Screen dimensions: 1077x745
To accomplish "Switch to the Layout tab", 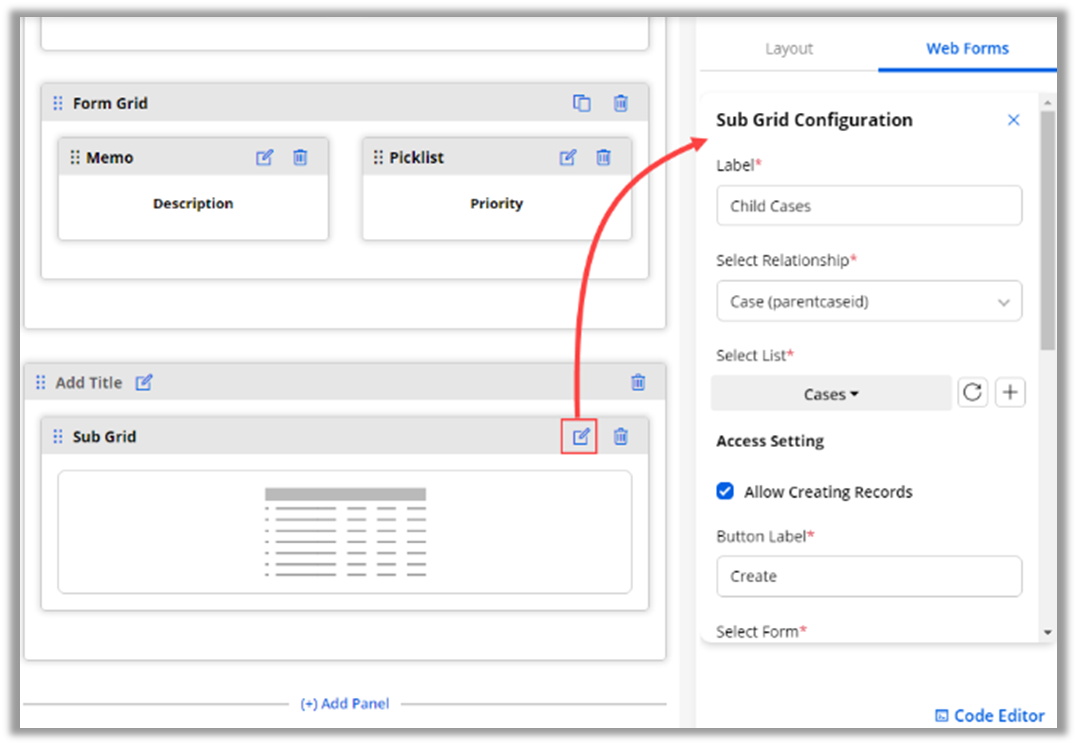I will [x=789, y=48].
